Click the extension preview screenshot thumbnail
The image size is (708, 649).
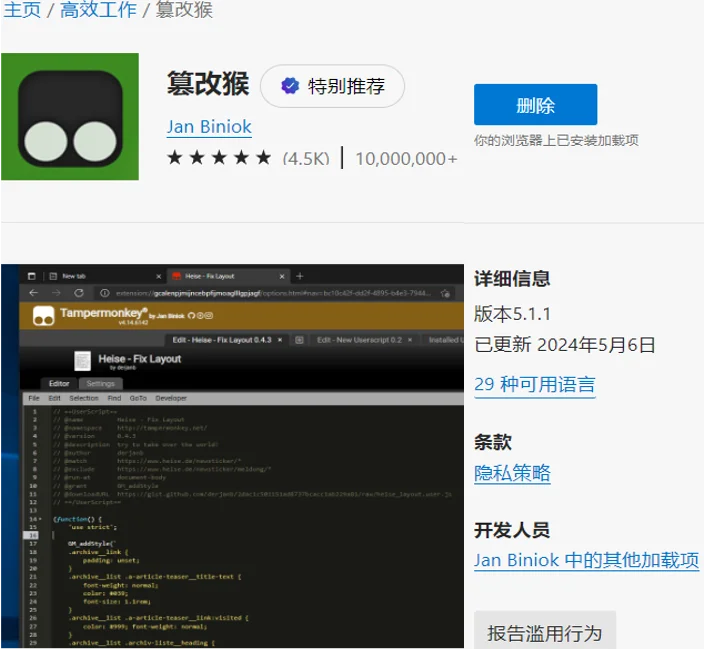coord(232,456)
